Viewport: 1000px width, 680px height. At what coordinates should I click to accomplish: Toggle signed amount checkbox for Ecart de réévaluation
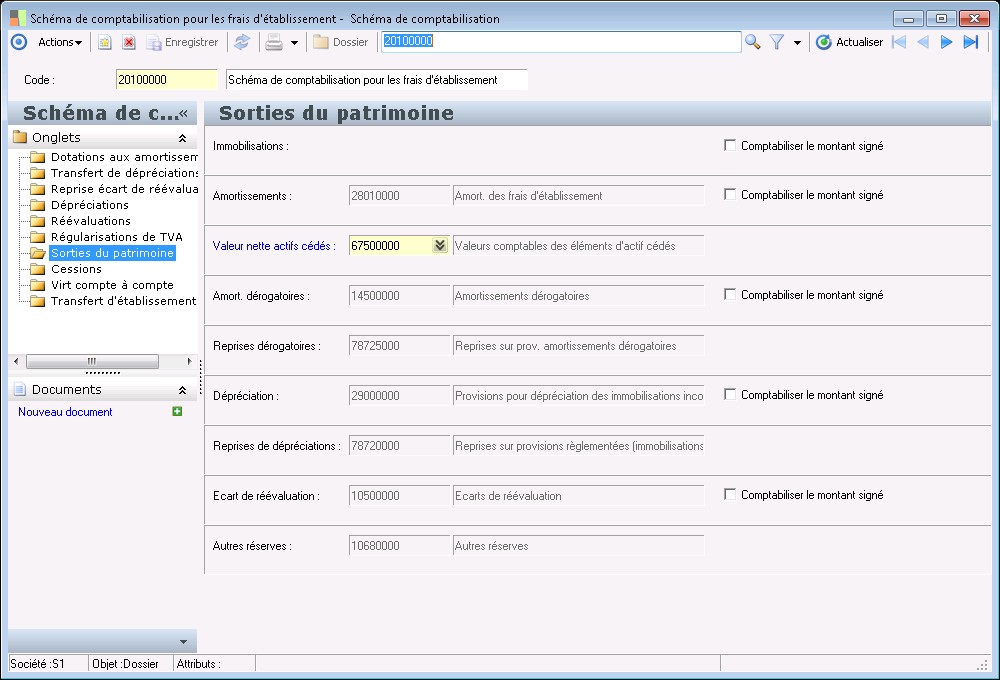coord(730,494)
